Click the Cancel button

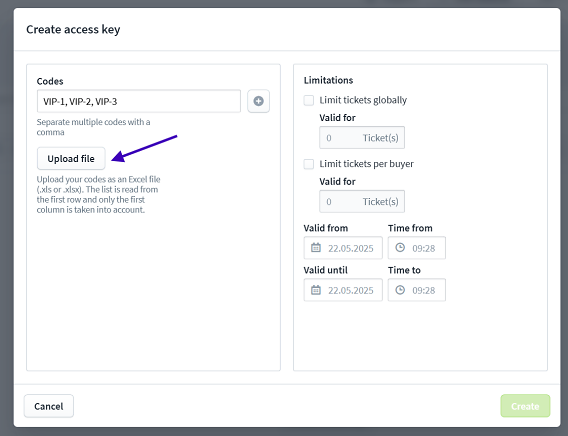coord(49,406)
